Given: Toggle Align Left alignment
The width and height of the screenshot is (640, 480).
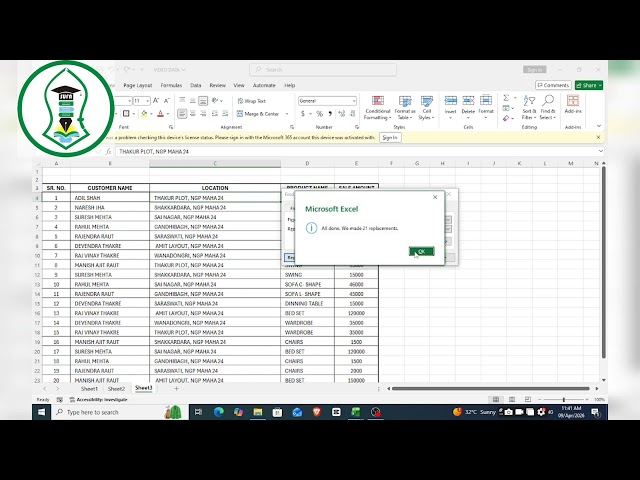Looking at the screenshot, I should click(x=182, y=114).
